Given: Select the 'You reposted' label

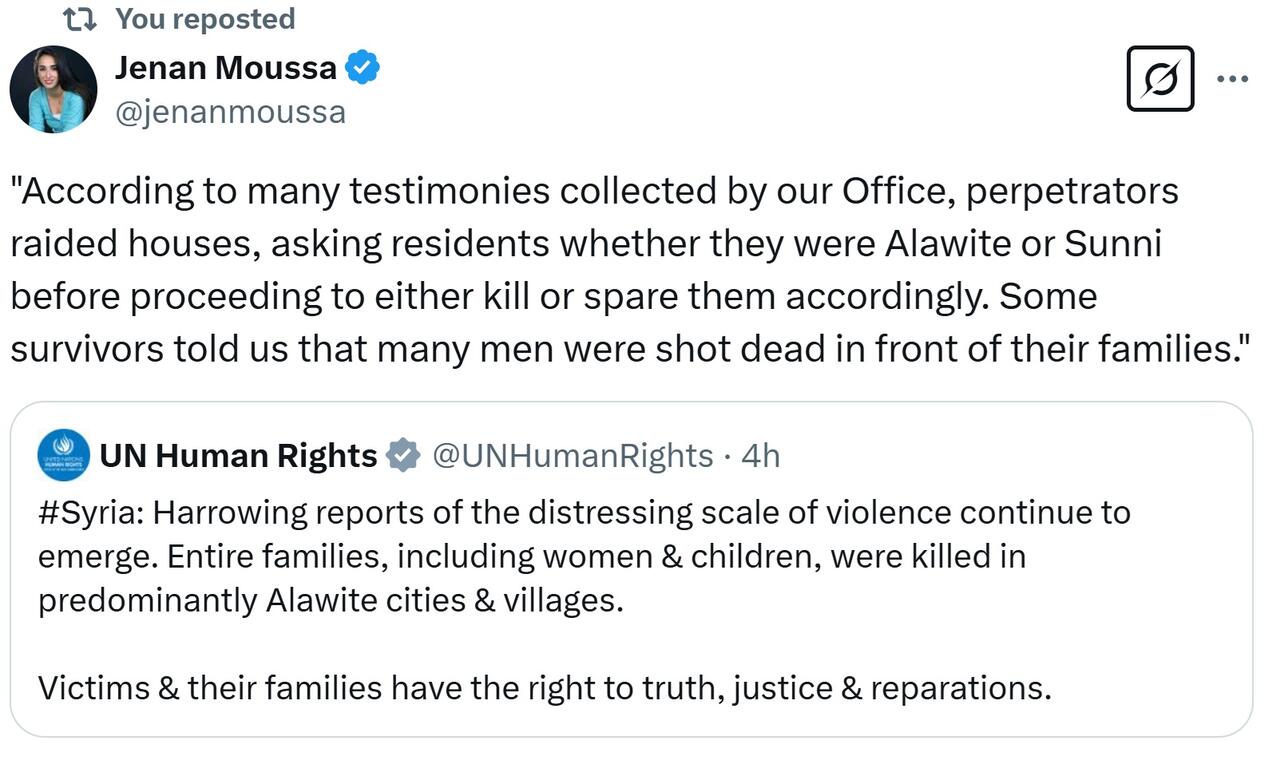Looking at the screenshot, I should pyautogui.click(x=205, y=19).
